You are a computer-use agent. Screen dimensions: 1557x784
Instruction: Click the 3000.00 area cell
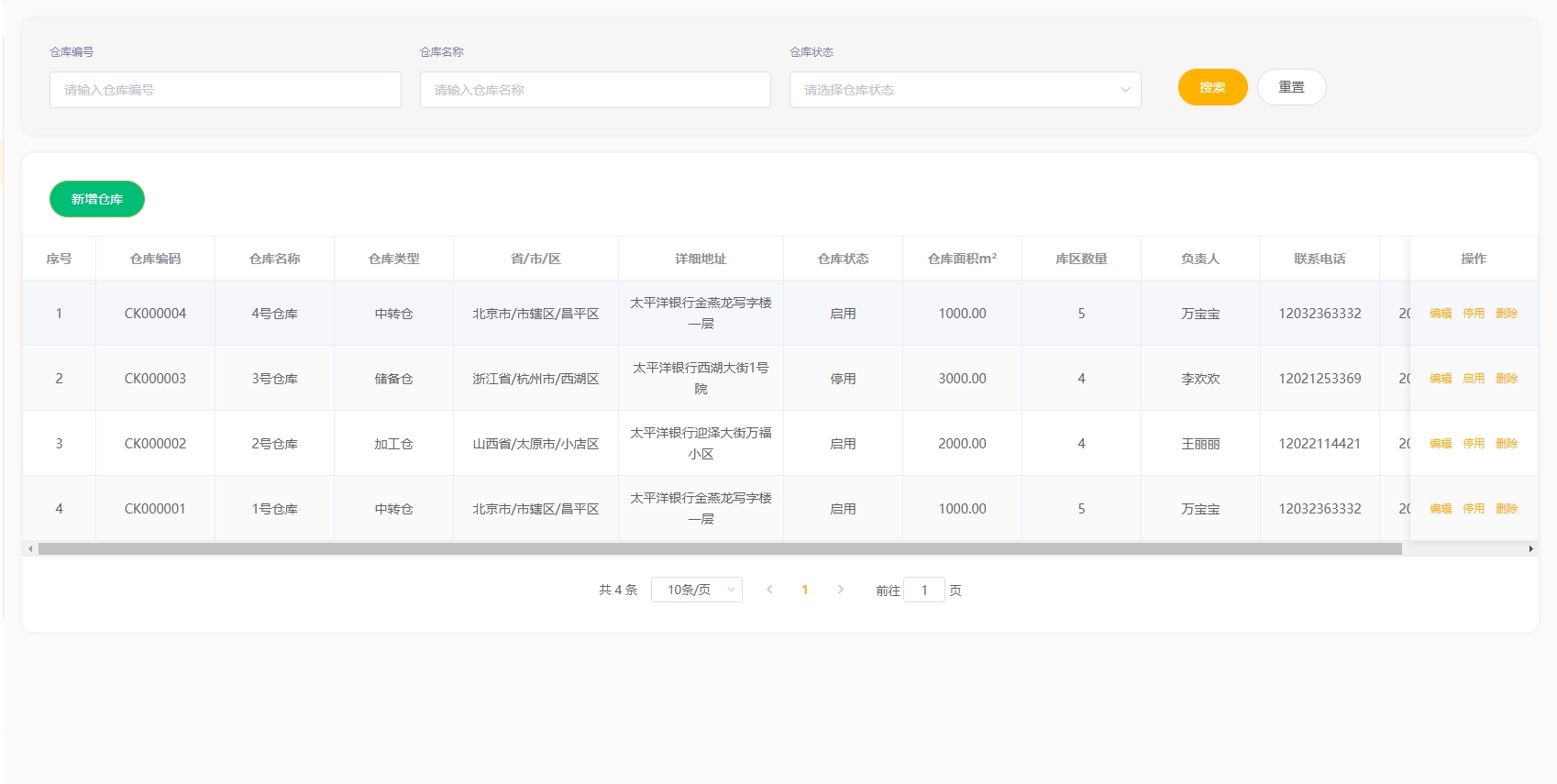(962, 379)
